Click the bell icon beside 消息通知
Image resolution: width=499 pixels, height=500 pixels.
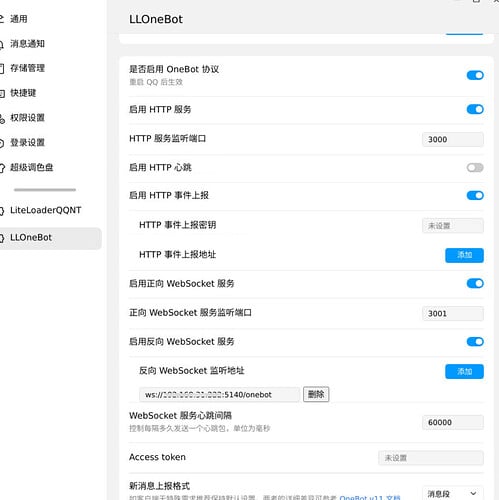coord(2,44)
